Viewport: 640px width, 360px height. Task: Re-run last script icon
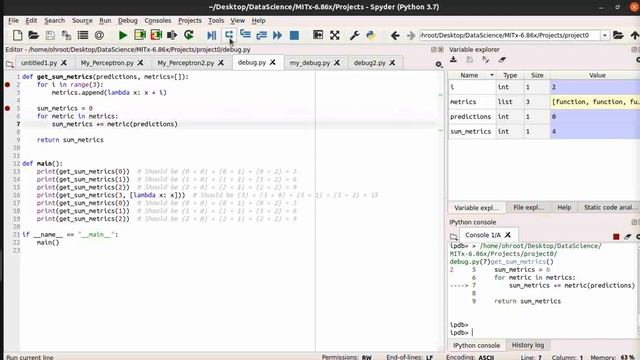[x=189, y=35]
